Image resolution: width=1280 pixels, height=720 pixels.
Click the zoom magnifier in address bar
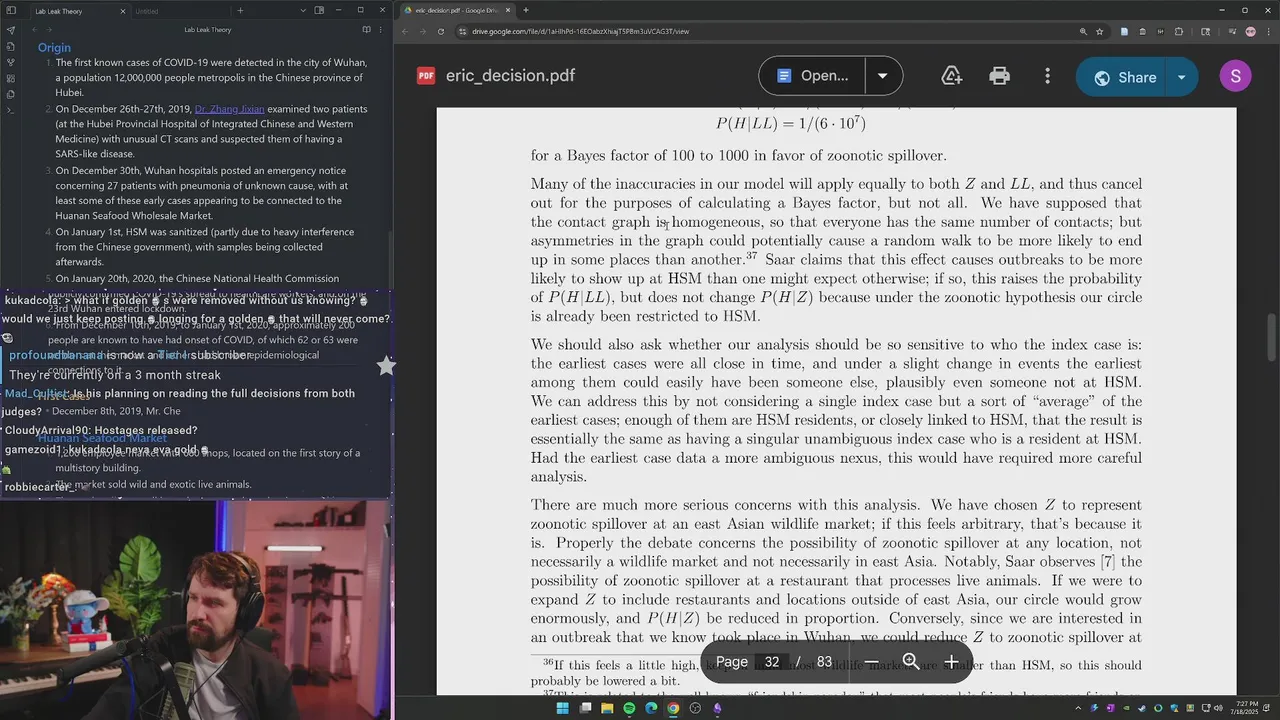click(x=1083, y=31)
